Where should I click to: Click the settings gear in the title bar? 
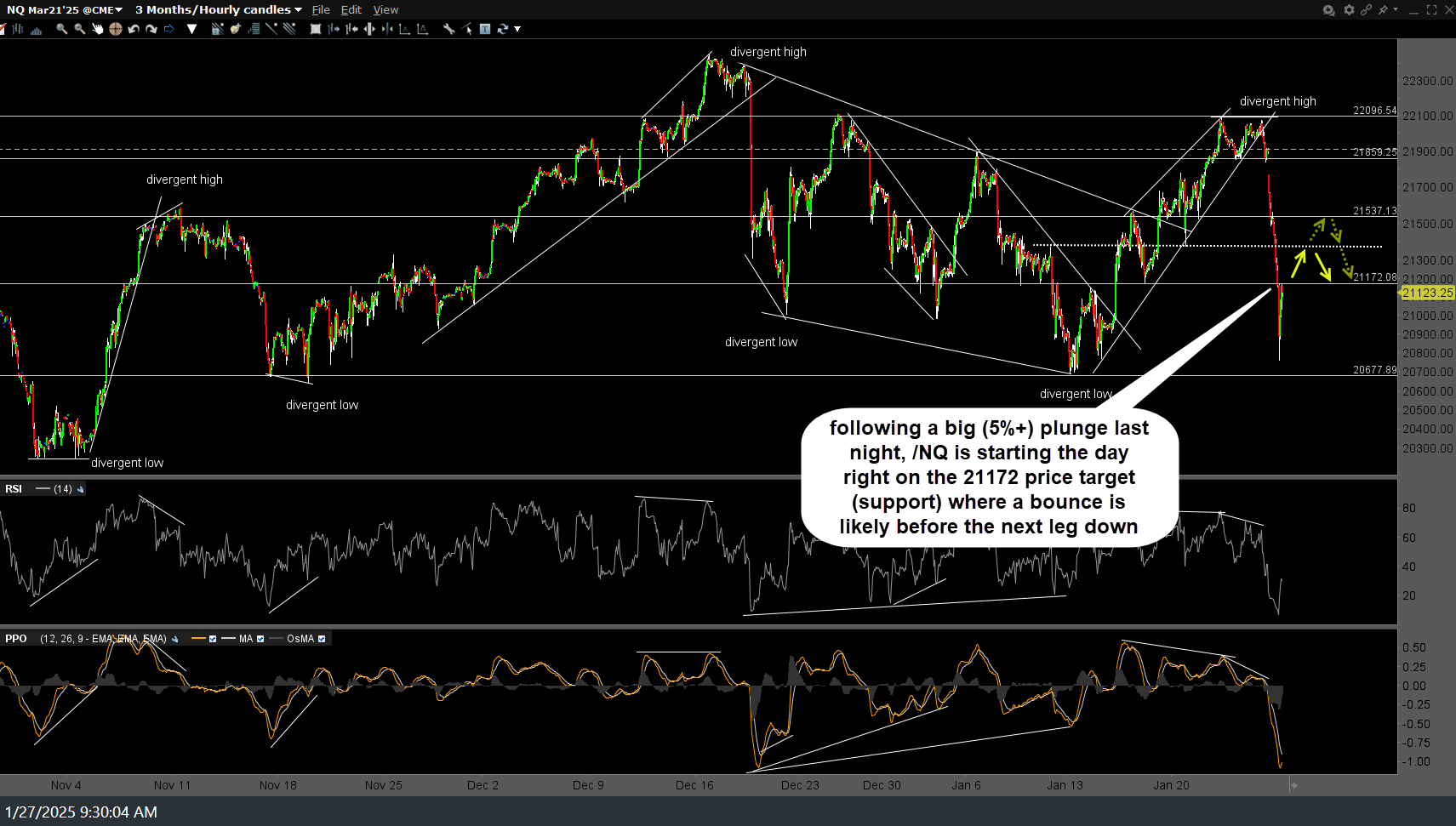coord(1348,10)
